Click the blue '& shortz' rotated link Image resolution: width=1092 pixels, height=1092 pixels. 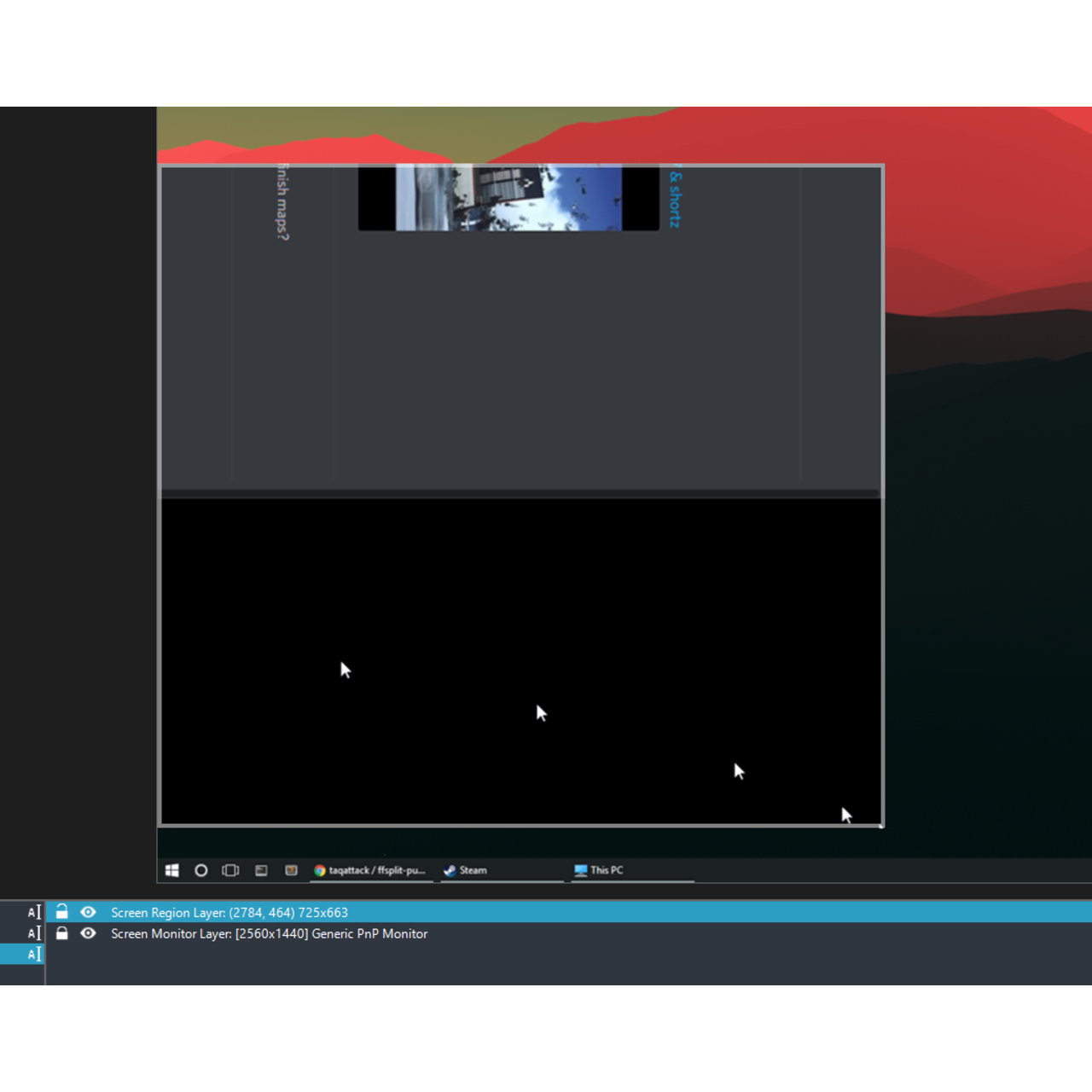click(675, 199)
